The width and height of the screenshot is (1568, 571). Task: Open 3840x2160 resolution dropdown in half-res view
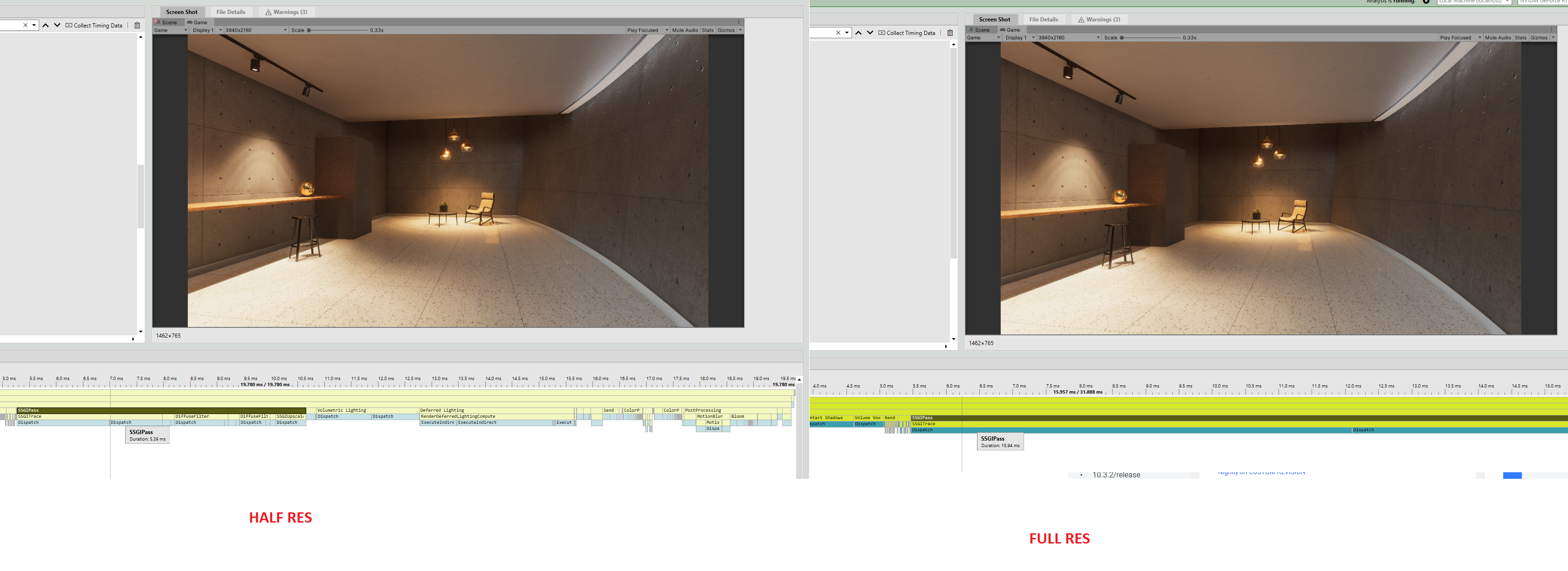coord(255,30)
